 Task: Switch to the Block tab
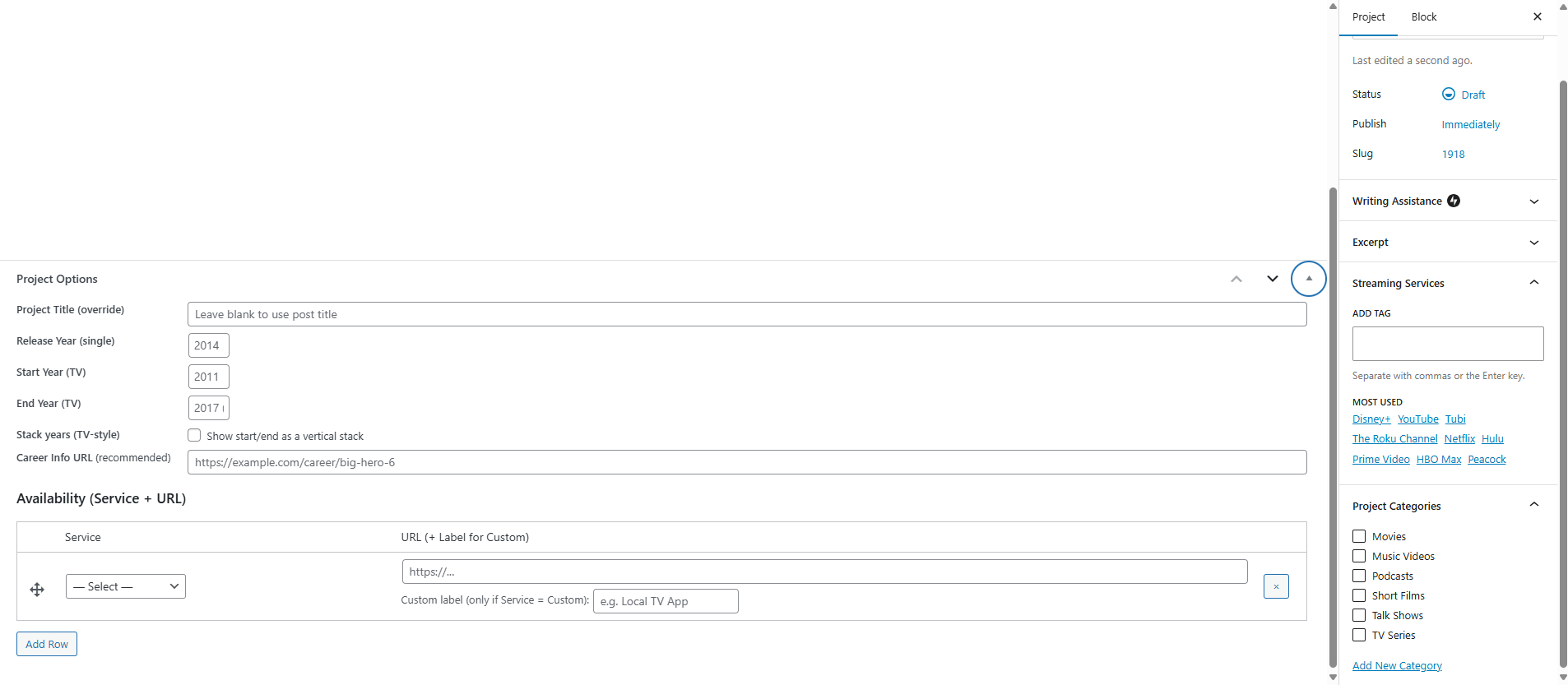1423,16
